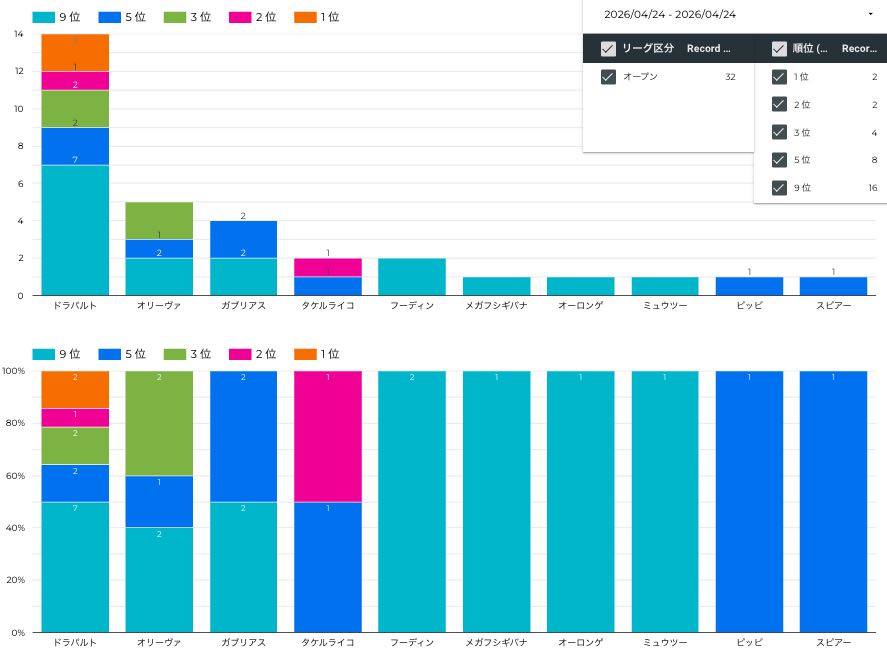
Task: Sort by Record column in 順位 filter
Action: (859, 48)
